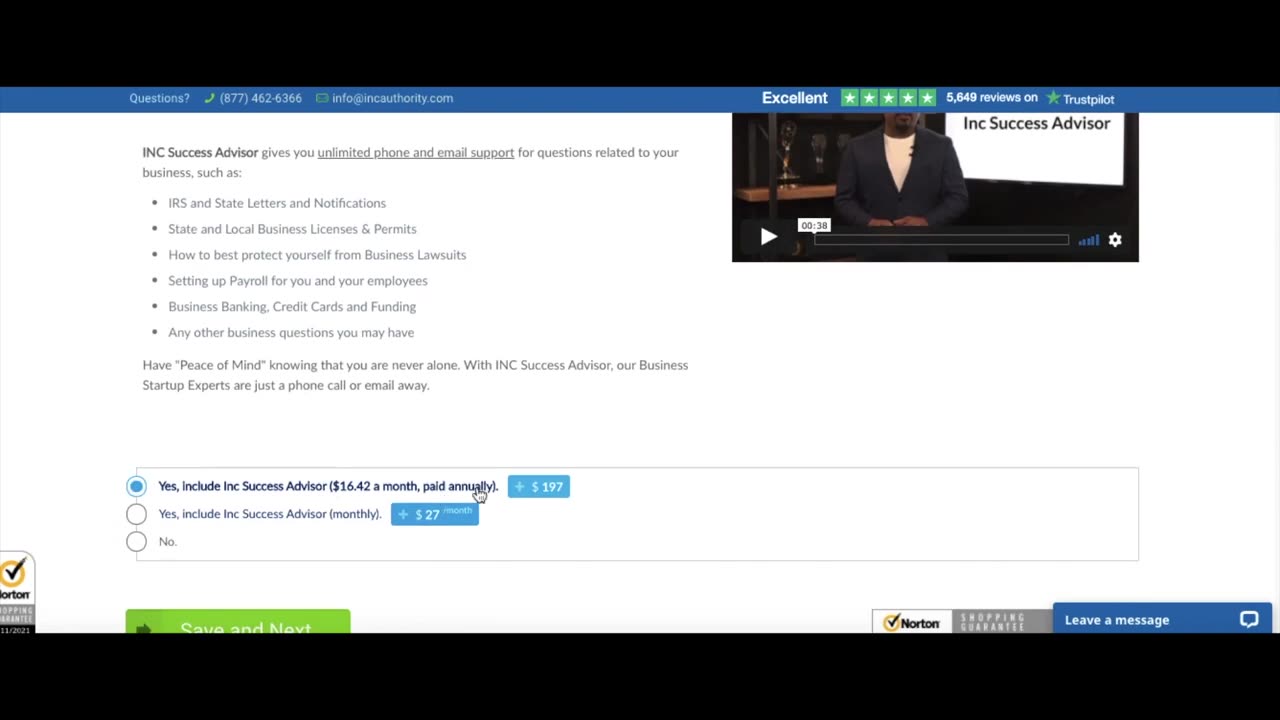Screen dimensions: 1280x720
Task: Click the chat bubble icon
Action: (x=1249, y=619)
